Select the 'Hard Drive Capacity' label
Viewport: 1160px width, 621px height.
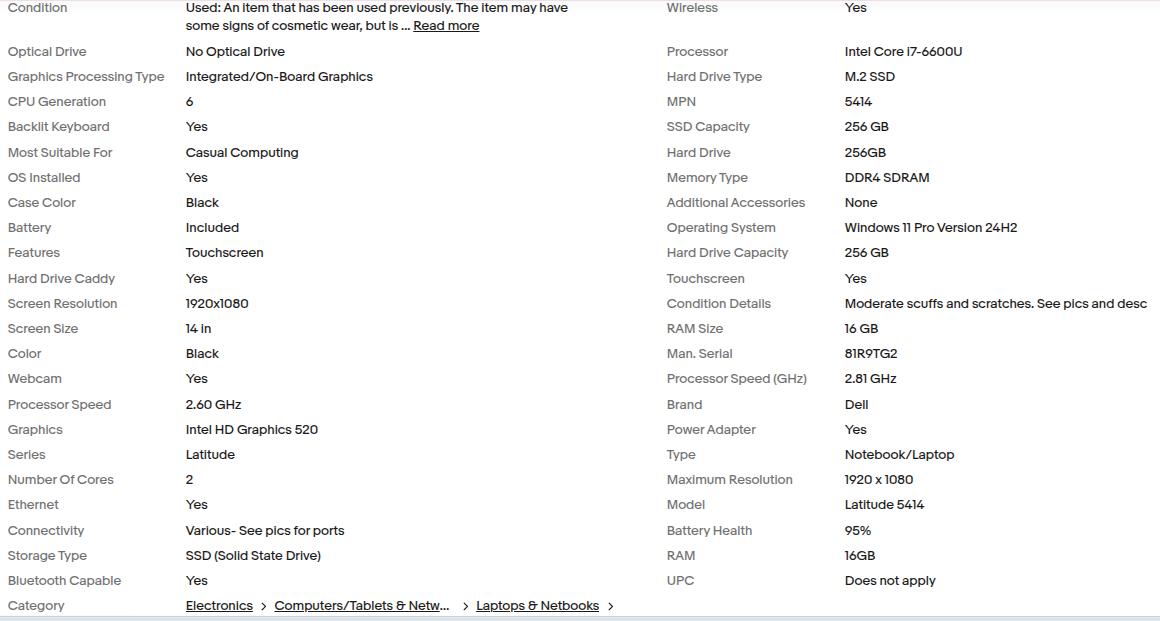[727, 253]
